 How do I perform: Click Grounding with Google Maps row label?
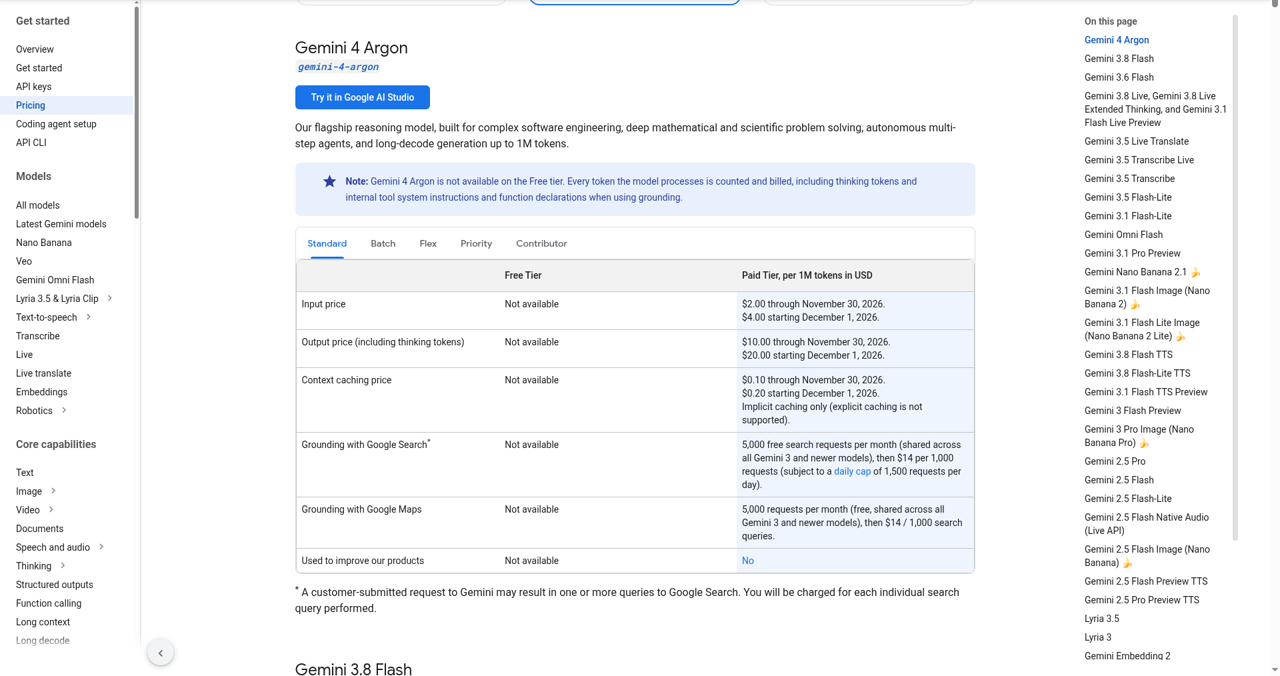click(362, 510)
